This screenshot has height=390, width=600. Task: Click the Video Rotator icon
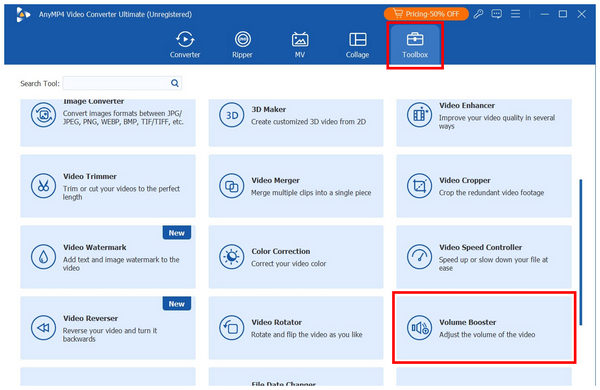click(x=232, y=328)
